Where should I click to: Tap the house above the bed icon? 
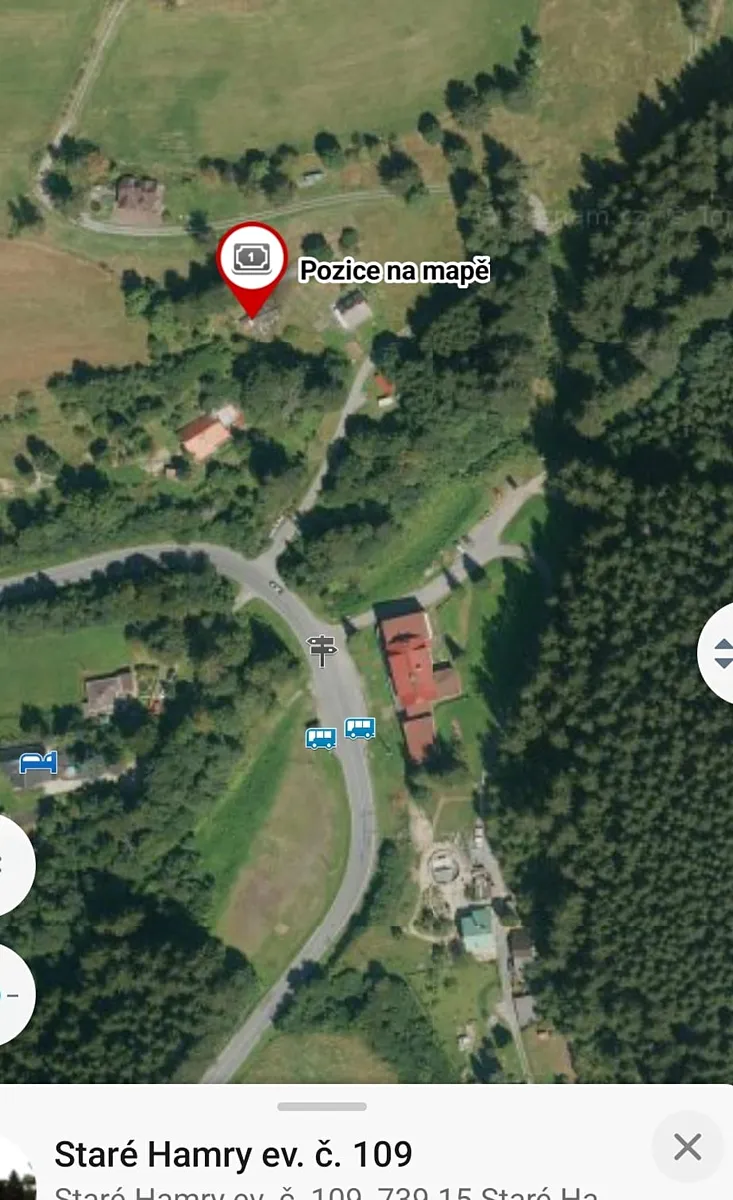(108, 692)
